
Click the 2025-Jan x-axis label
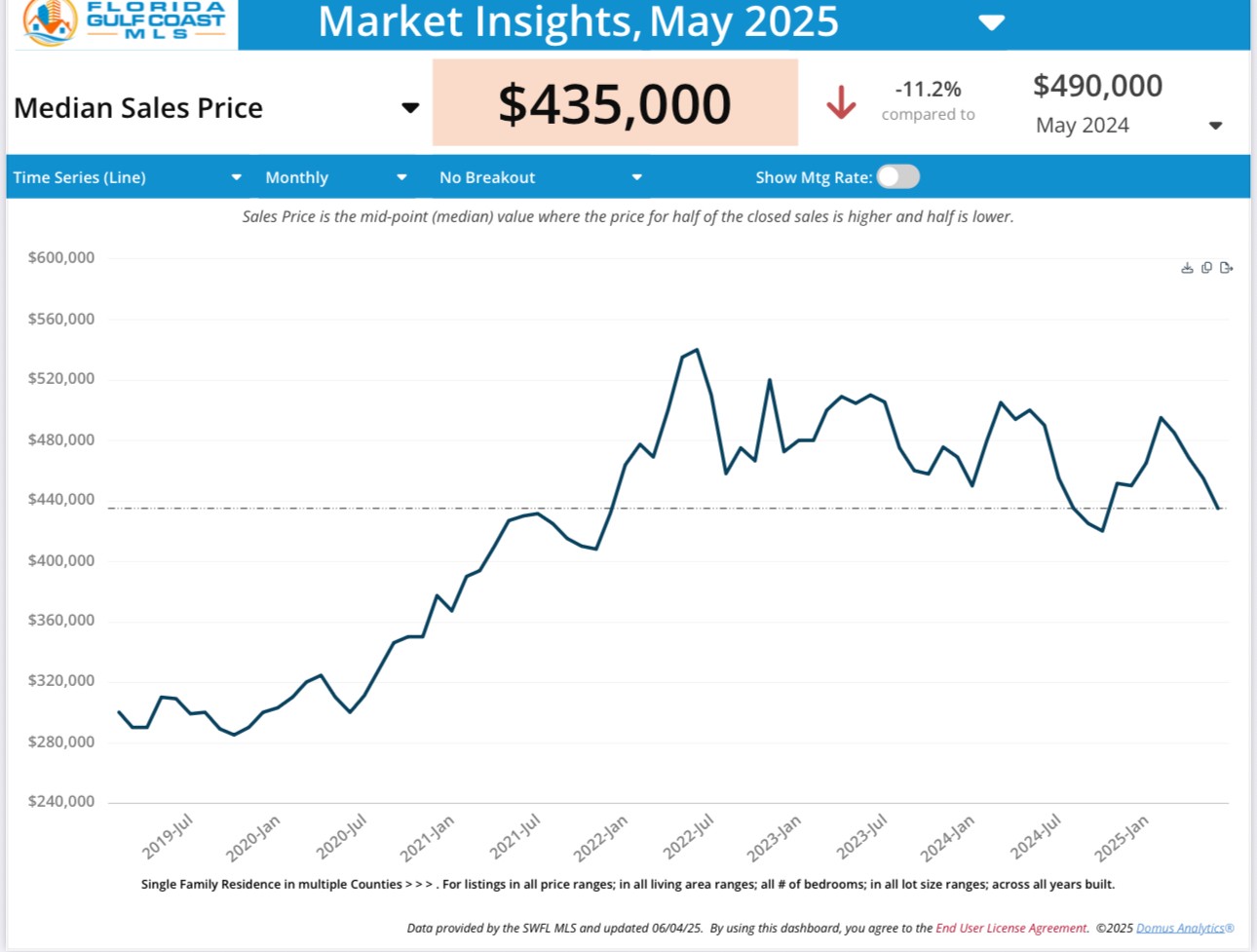1122,838
